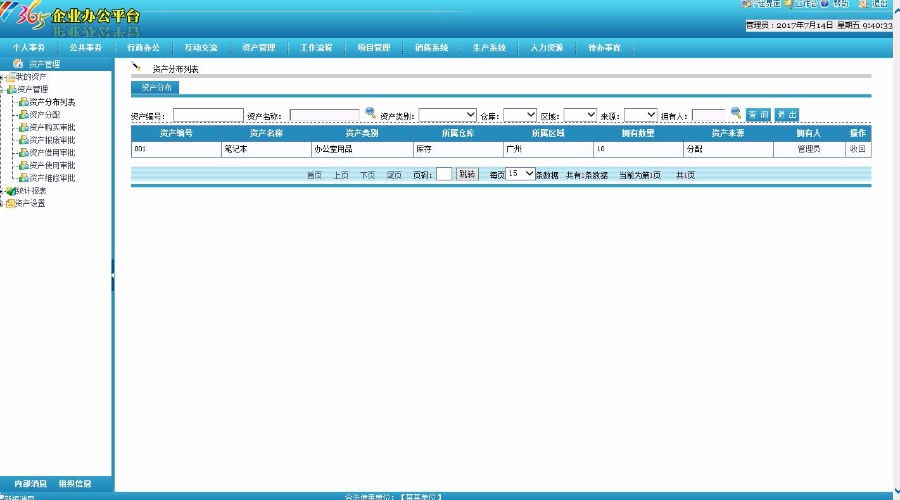Focus the 资产名称 input field

point(325,115)
